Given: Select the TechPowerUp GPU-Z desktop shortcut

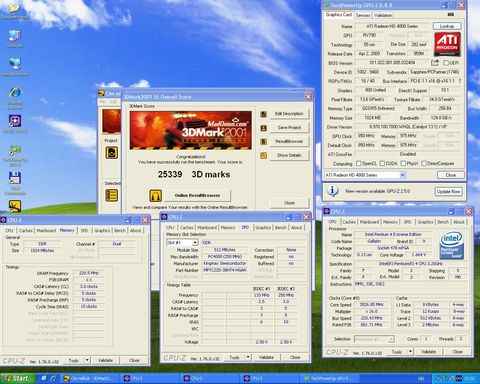Looking at the screenshot, I should click(x=15, y=151).
